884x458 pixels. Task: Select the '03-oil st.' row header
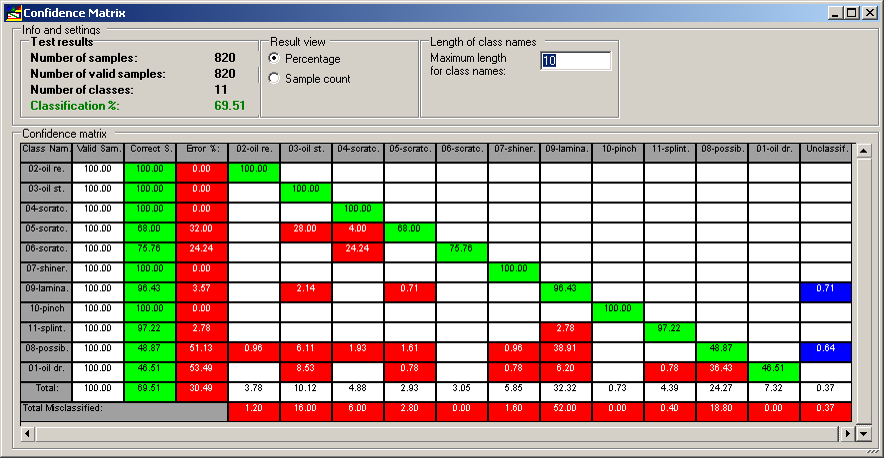tap(46, 192)
